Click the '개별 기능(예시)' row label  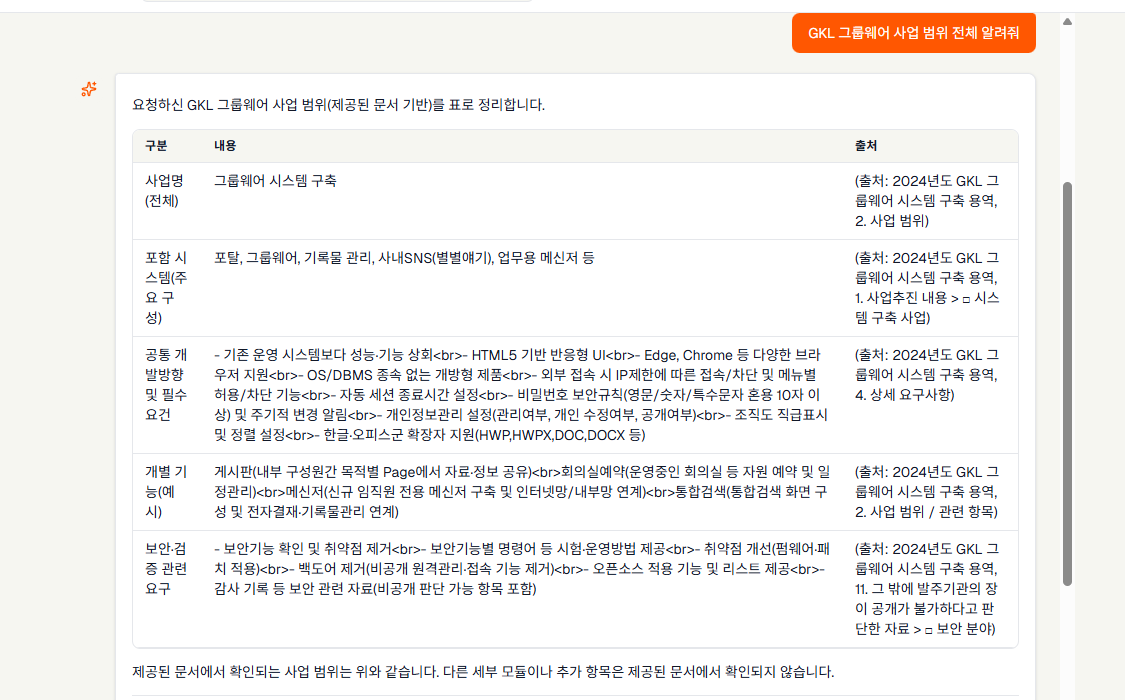coord(166,491)
